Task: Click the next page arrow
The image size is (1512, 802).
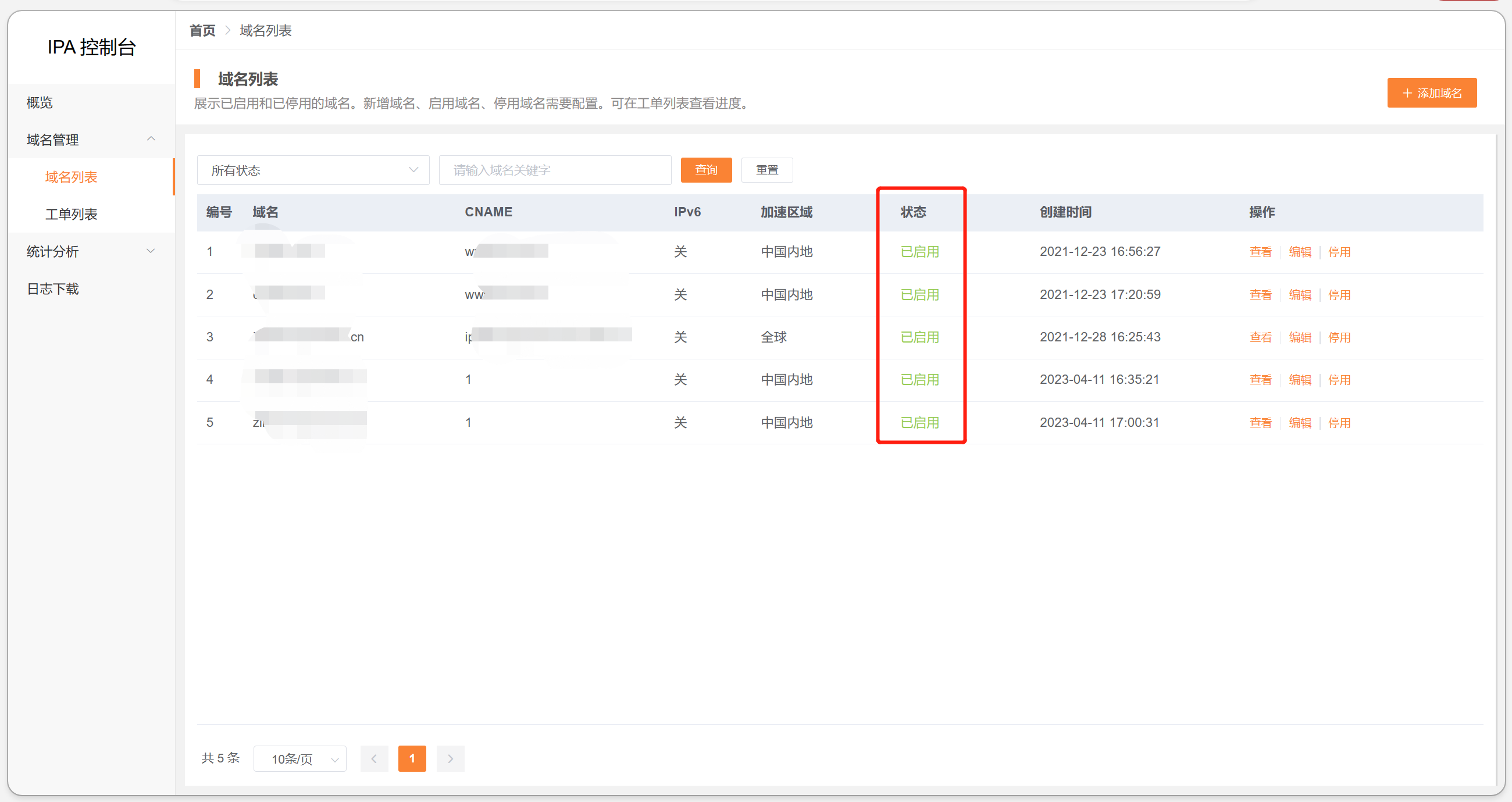Action: [x=450, y=758]
